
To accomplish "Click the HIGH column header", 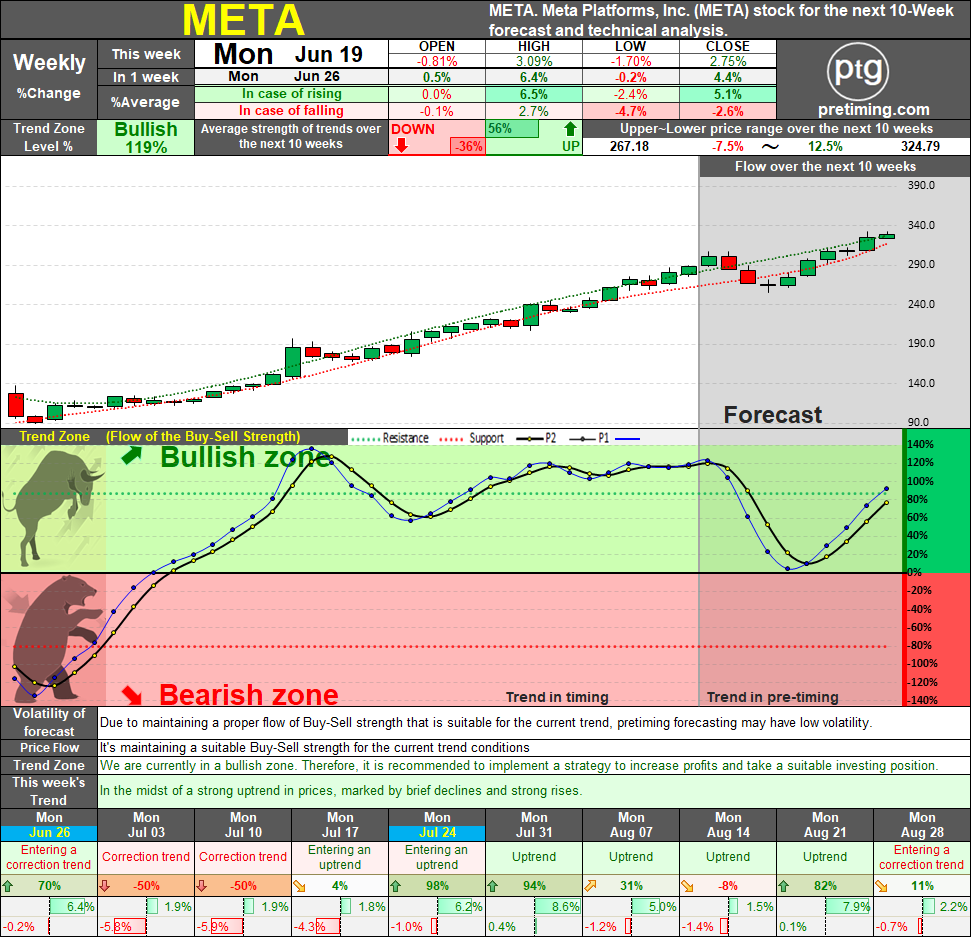I will tap(534, 46).
